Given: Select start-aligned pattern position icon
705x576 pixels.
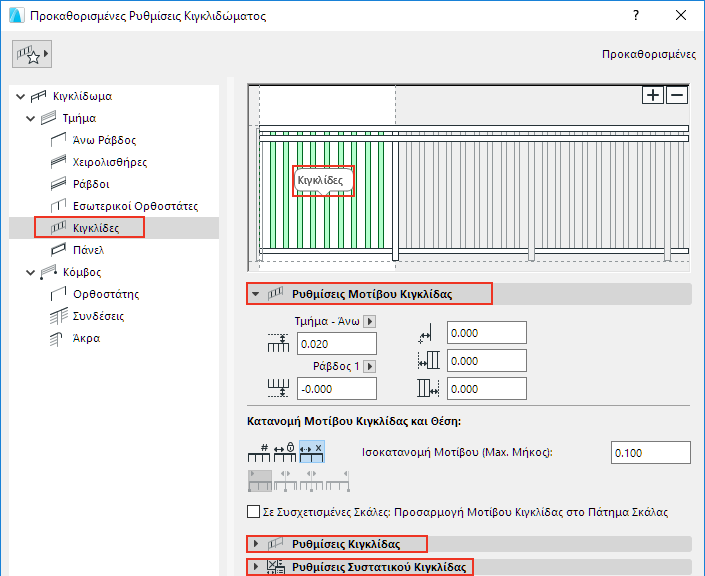Looking at the screenshot, I should coord(260,481).
